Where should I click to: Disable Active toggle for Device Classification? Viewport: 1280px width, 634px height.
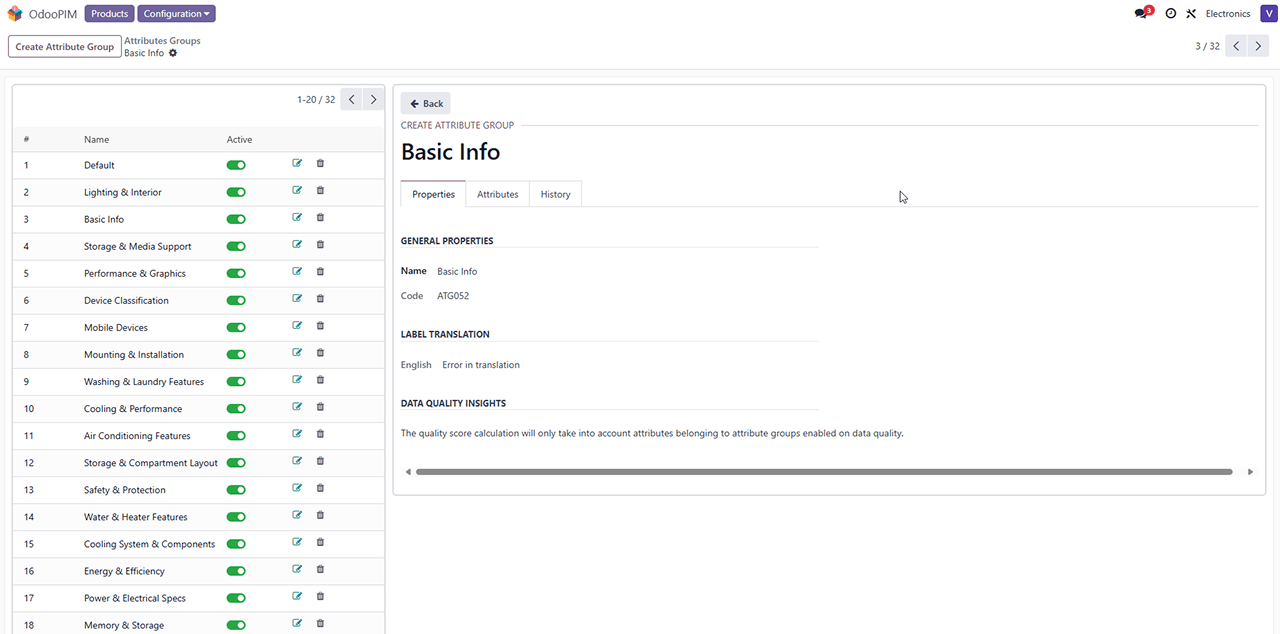(x=236, y=300)
